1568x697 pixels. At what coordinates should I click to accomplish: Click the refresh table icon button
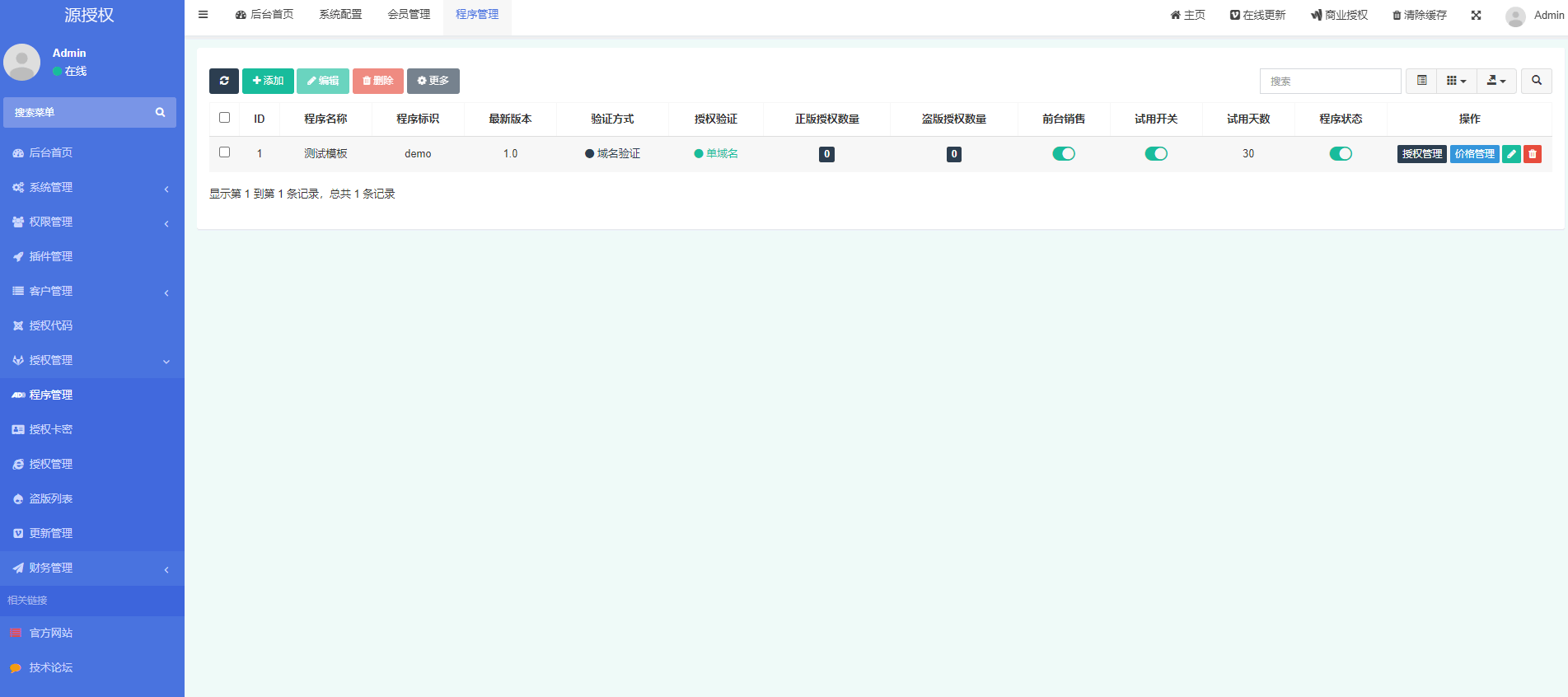coord(223,81)
